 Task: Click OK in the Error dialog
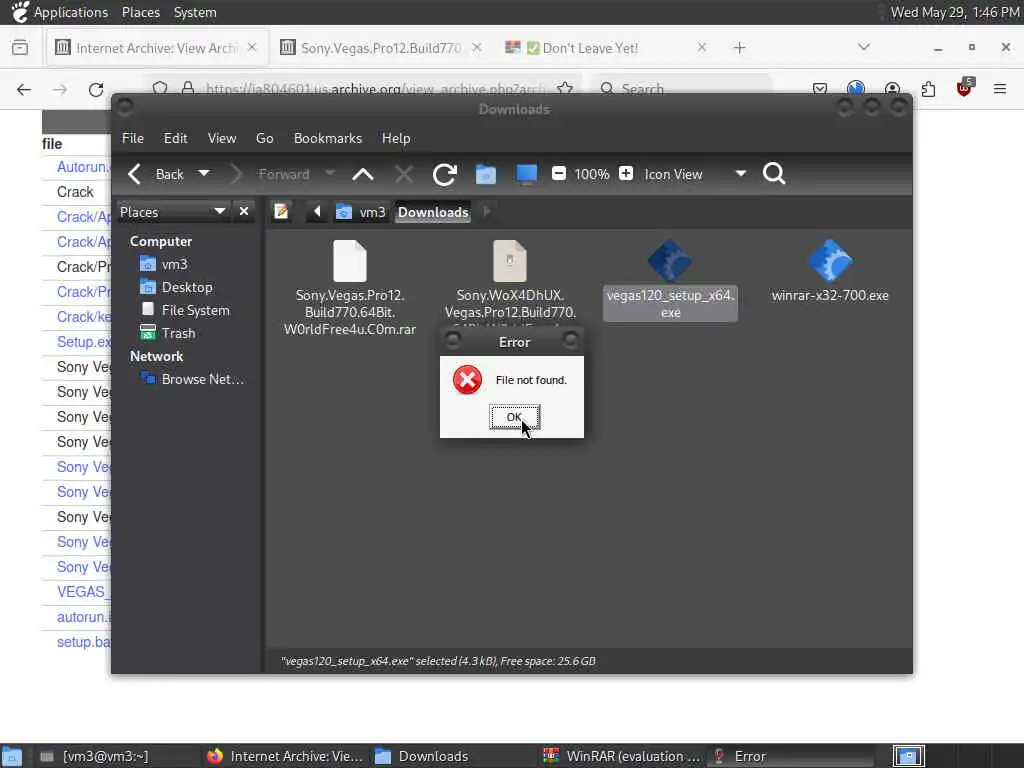tap(515, 417)
